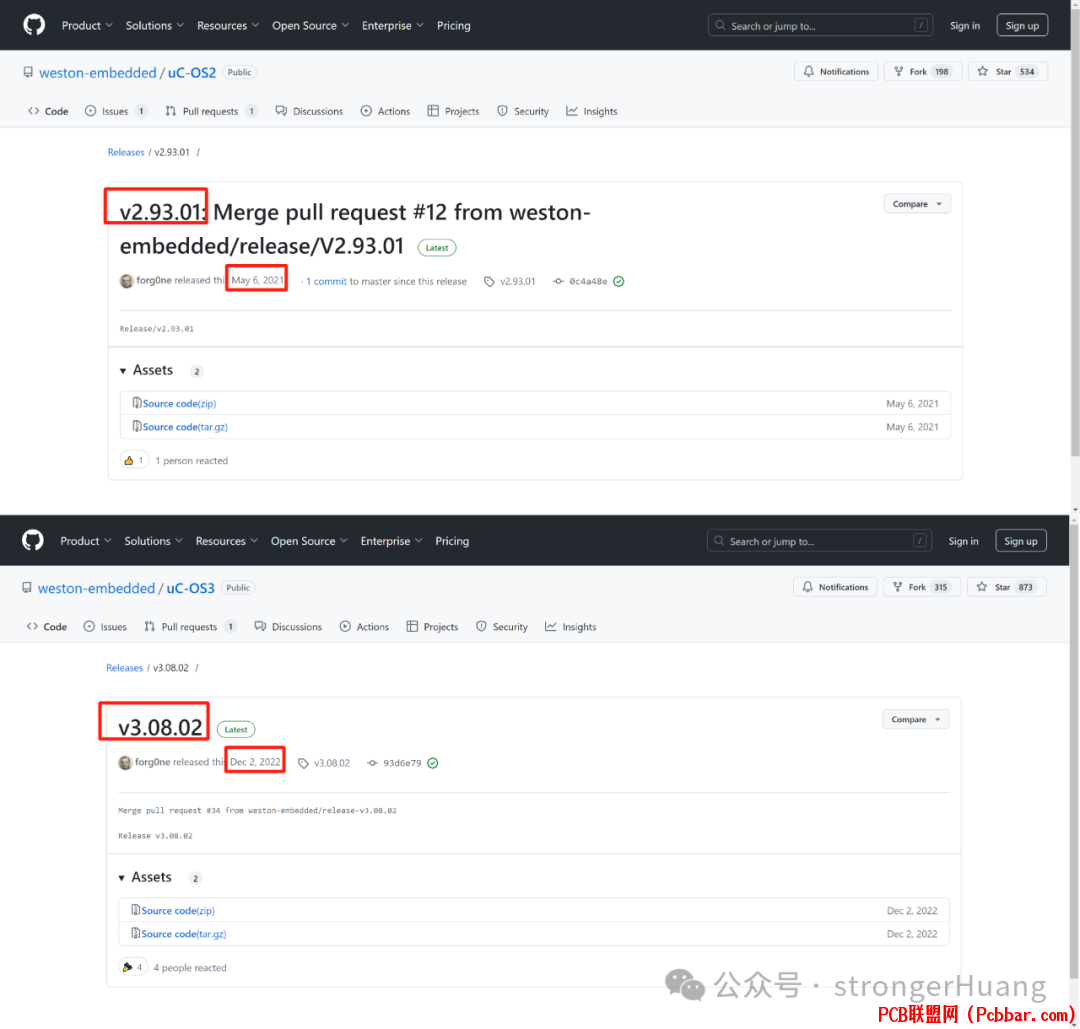Open the Product menu on the uC-OS2 page
The width and height of the screenshot is (1080, 1029).
pyautogui.click(x=87, y=25)
